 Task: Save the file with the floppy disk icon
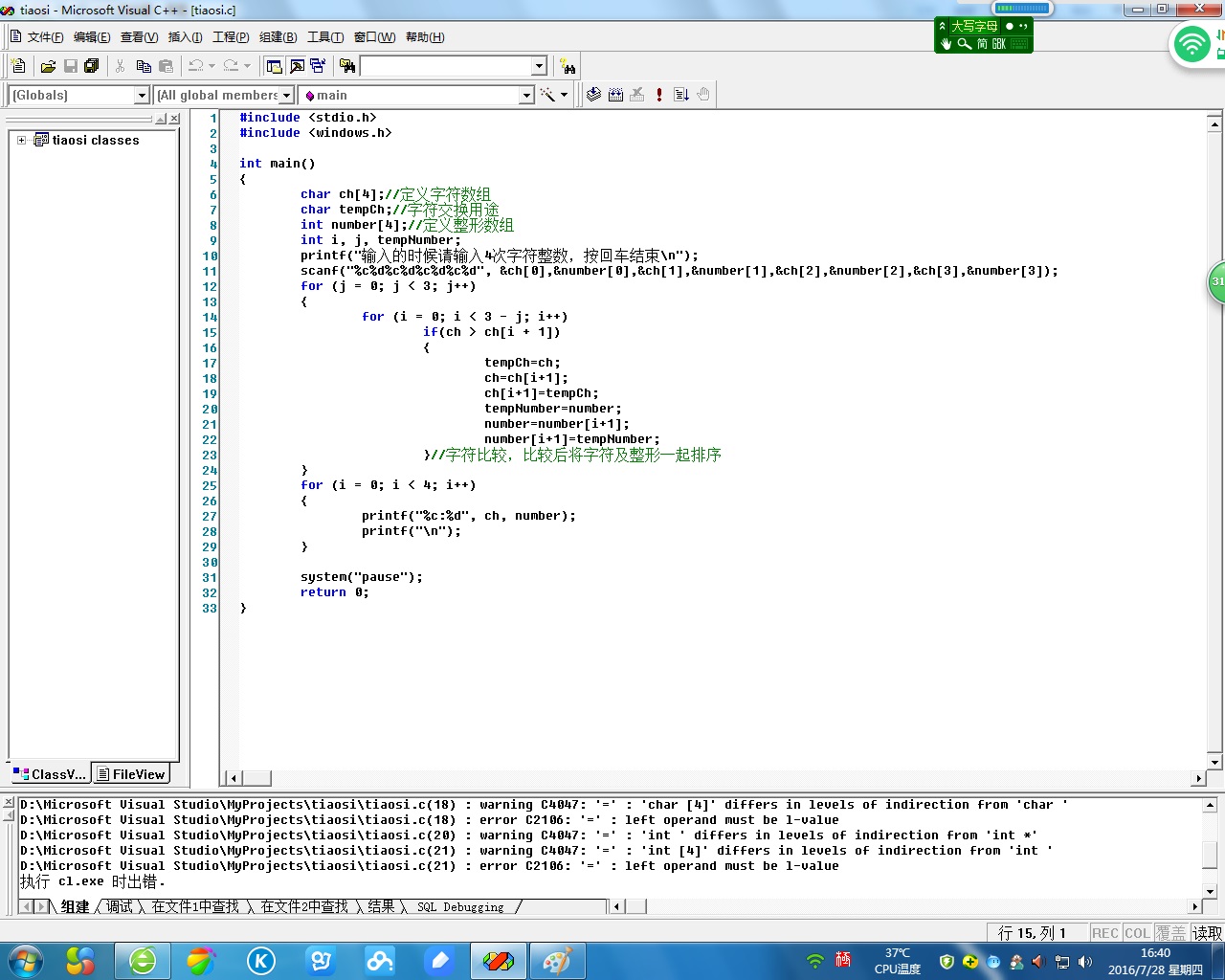pos(70,66)
